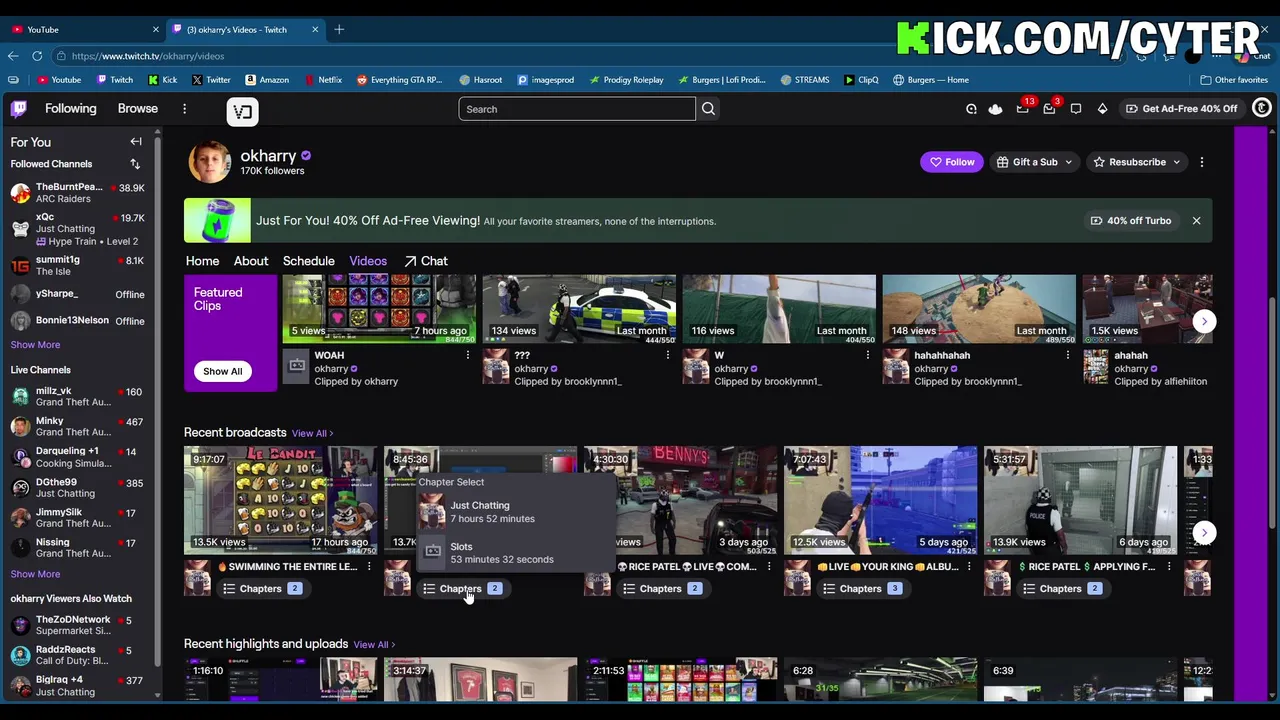Click okharry's profile avatar
Screen dimensions: 1280x720
(x=210, y=162)
